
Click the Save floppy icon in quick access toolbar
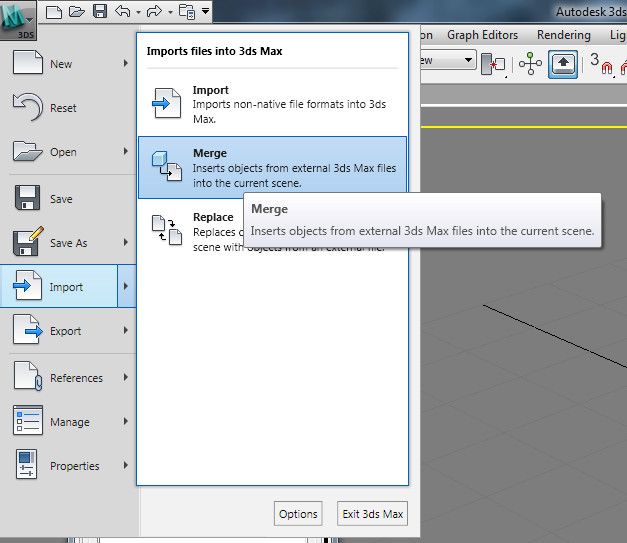[100, 11]
